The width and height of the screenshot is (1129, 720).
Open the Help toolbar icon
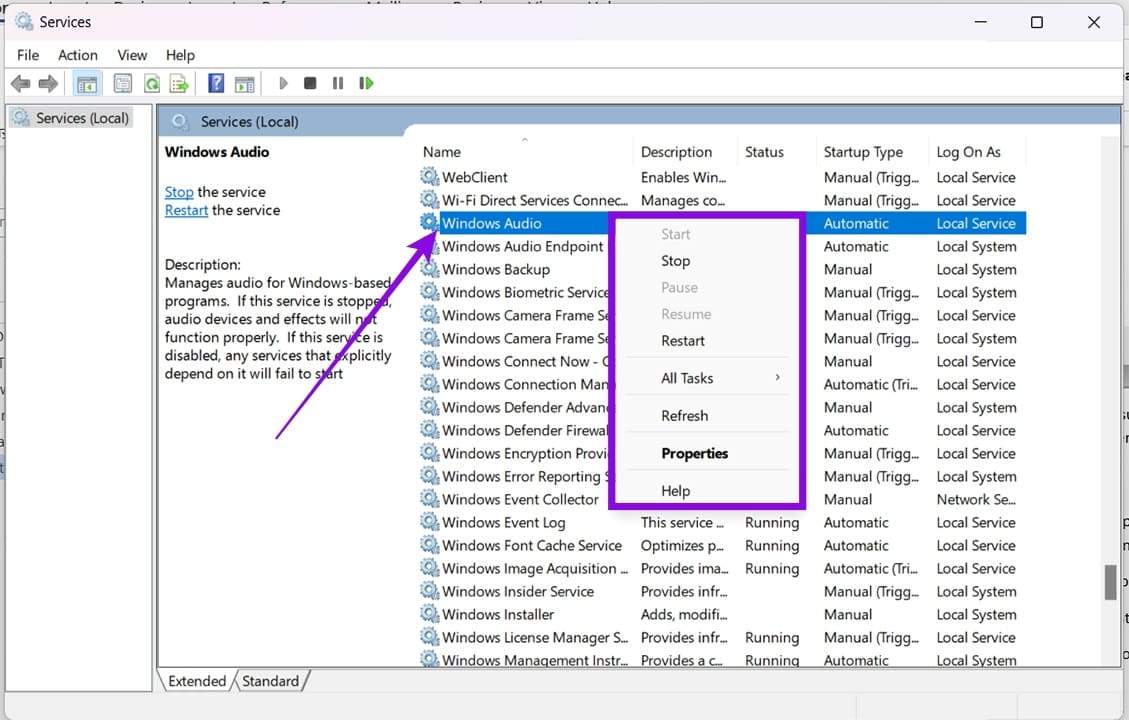click(x=216, y=84)
